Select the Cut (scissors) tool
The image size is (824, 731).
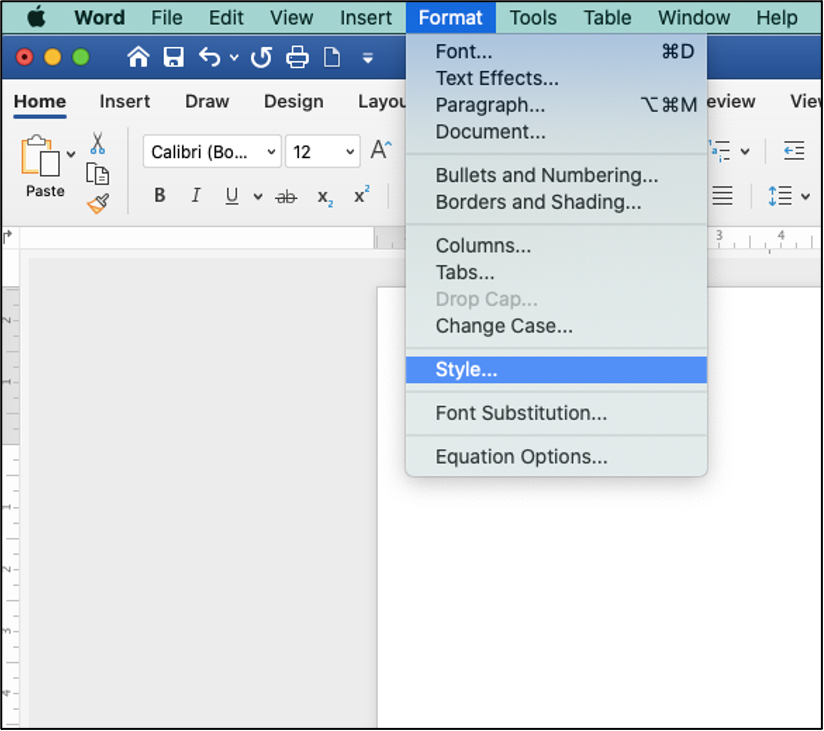point(97,142)
